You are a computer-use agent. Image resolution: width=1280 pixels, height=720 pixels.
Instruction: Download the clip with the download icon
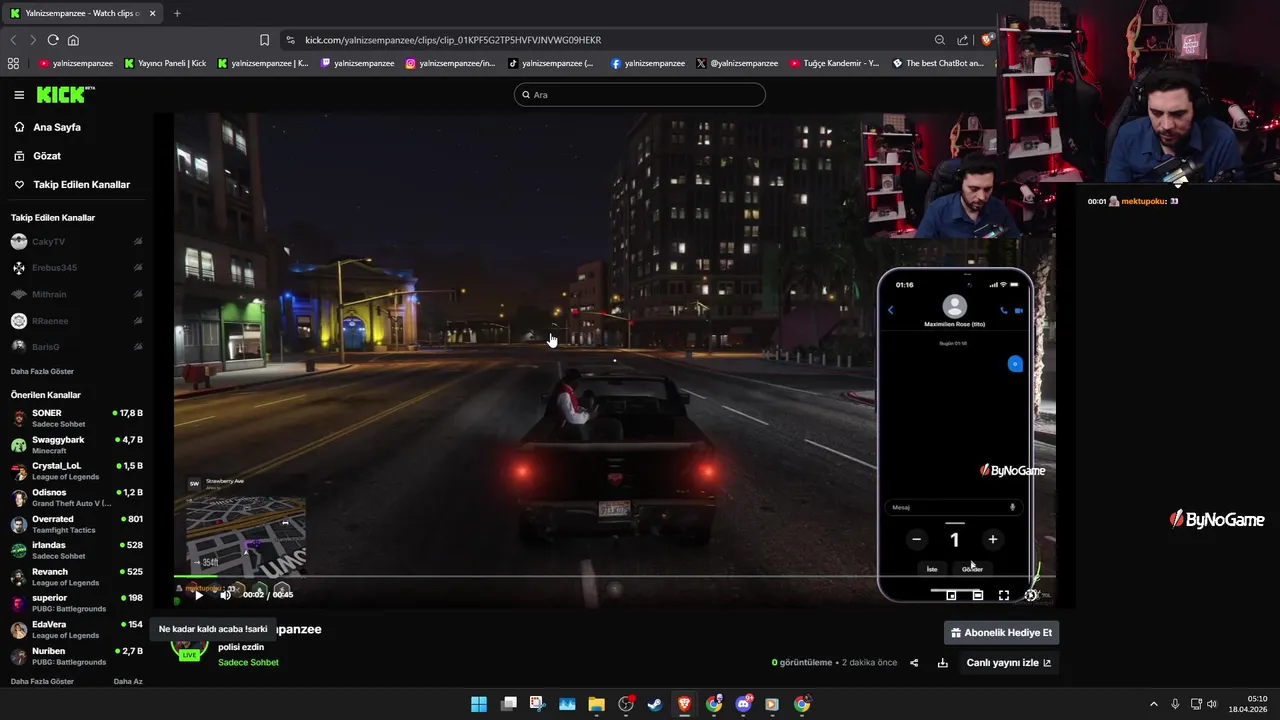point(942,663)
